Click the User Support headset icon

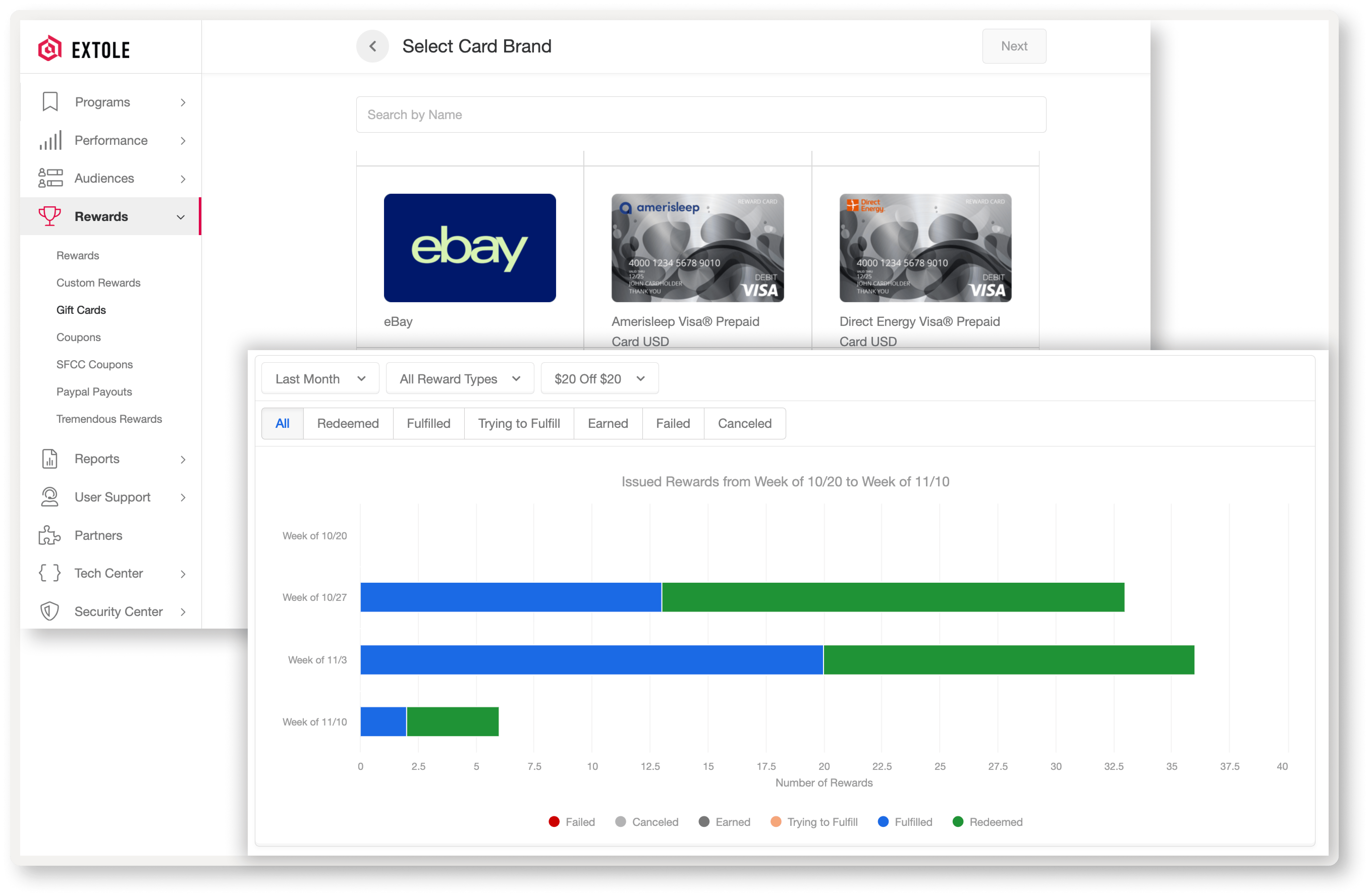pos(50,497)
